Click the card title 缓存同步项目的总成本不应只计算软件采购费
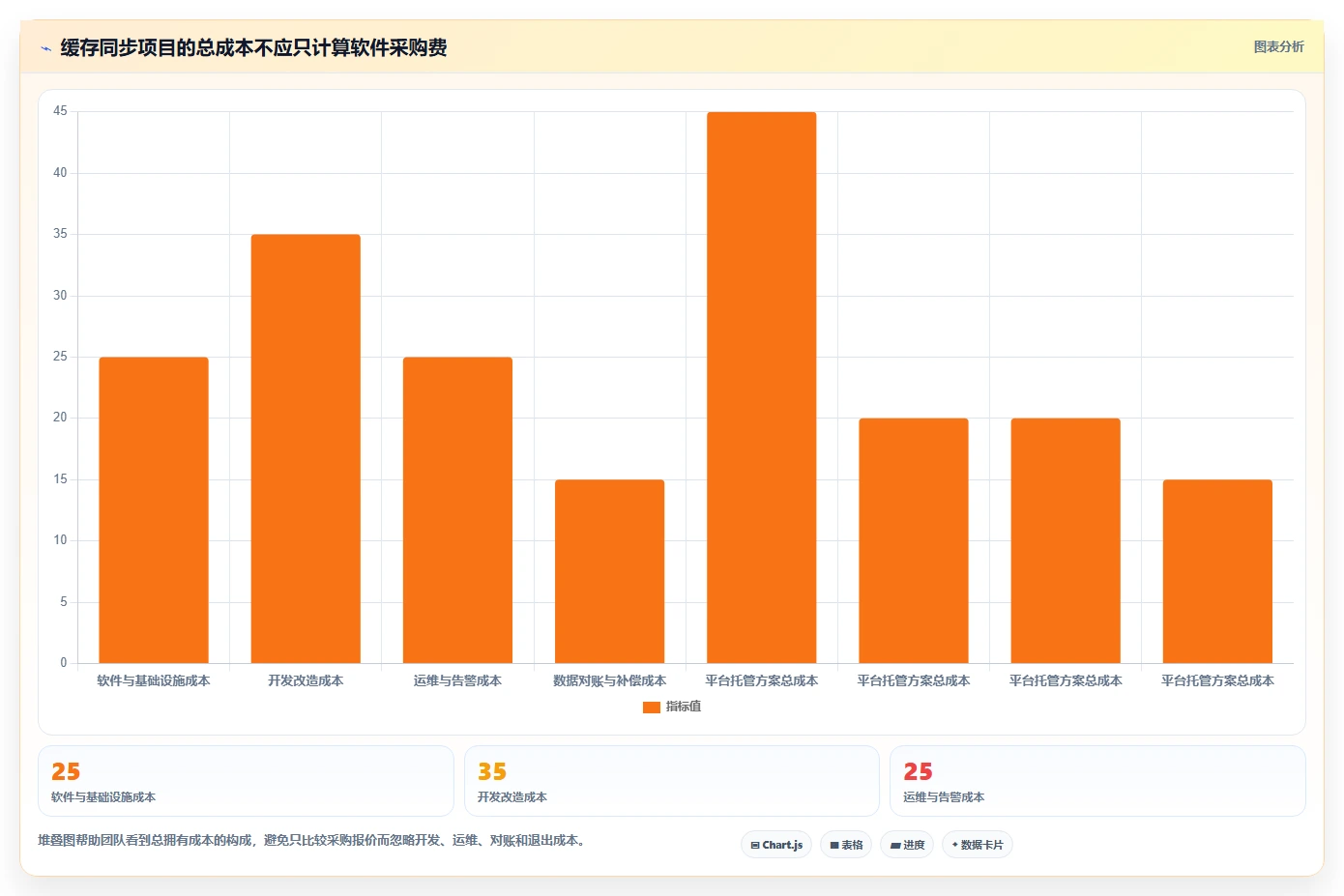The image size is (1344, 896). (253, 48)
